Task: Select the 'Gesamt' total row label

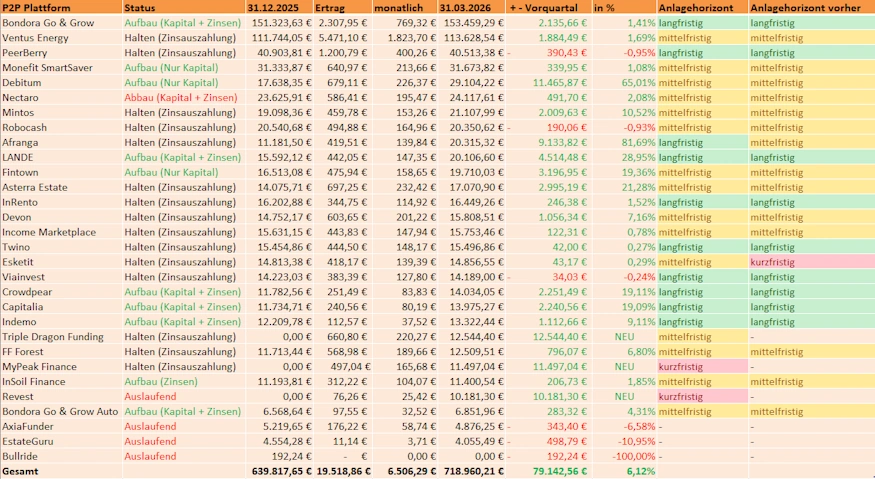Action: pos(61,471)
